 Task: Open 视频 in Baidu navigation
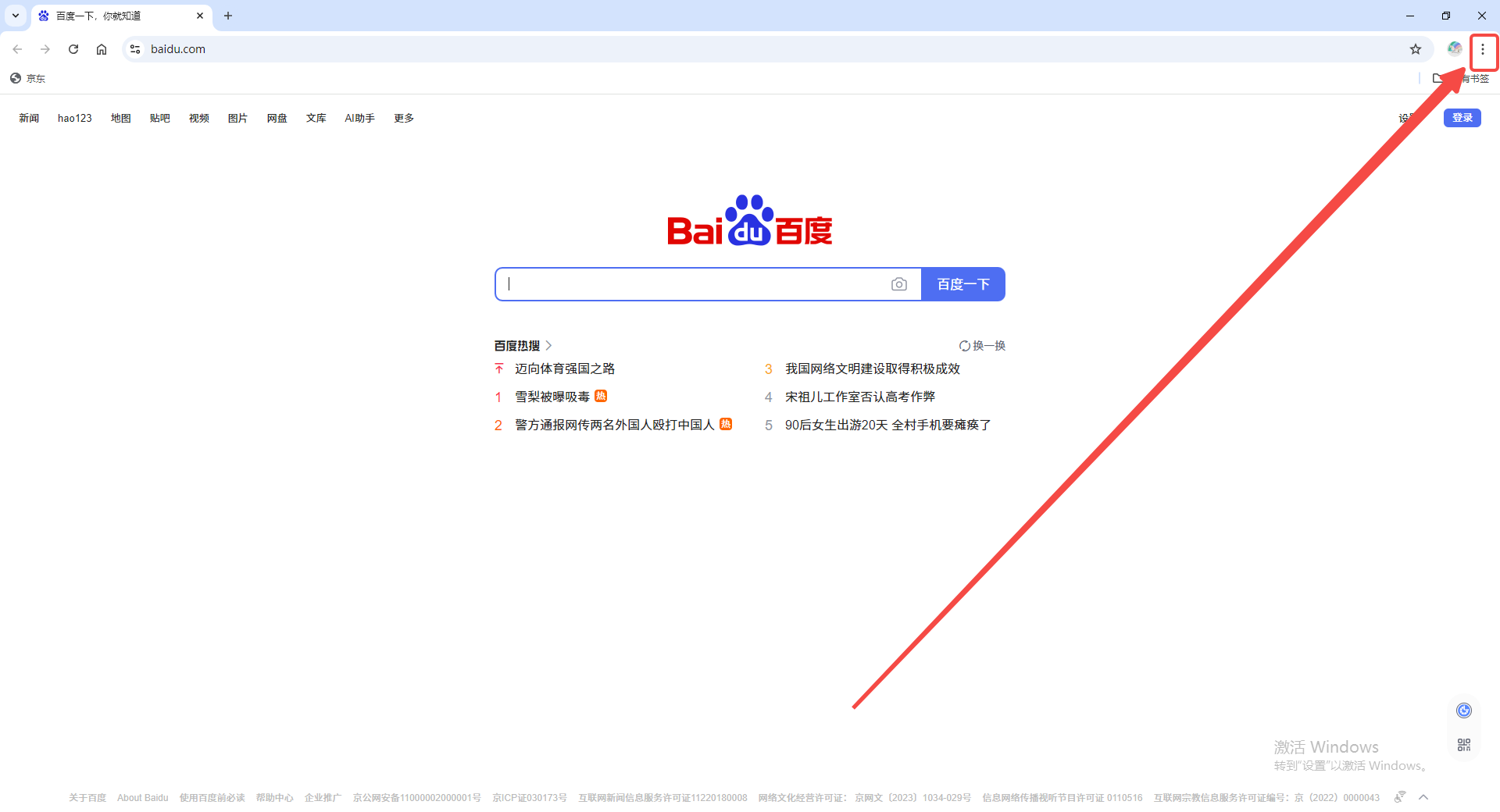click(x=199, y=118)
